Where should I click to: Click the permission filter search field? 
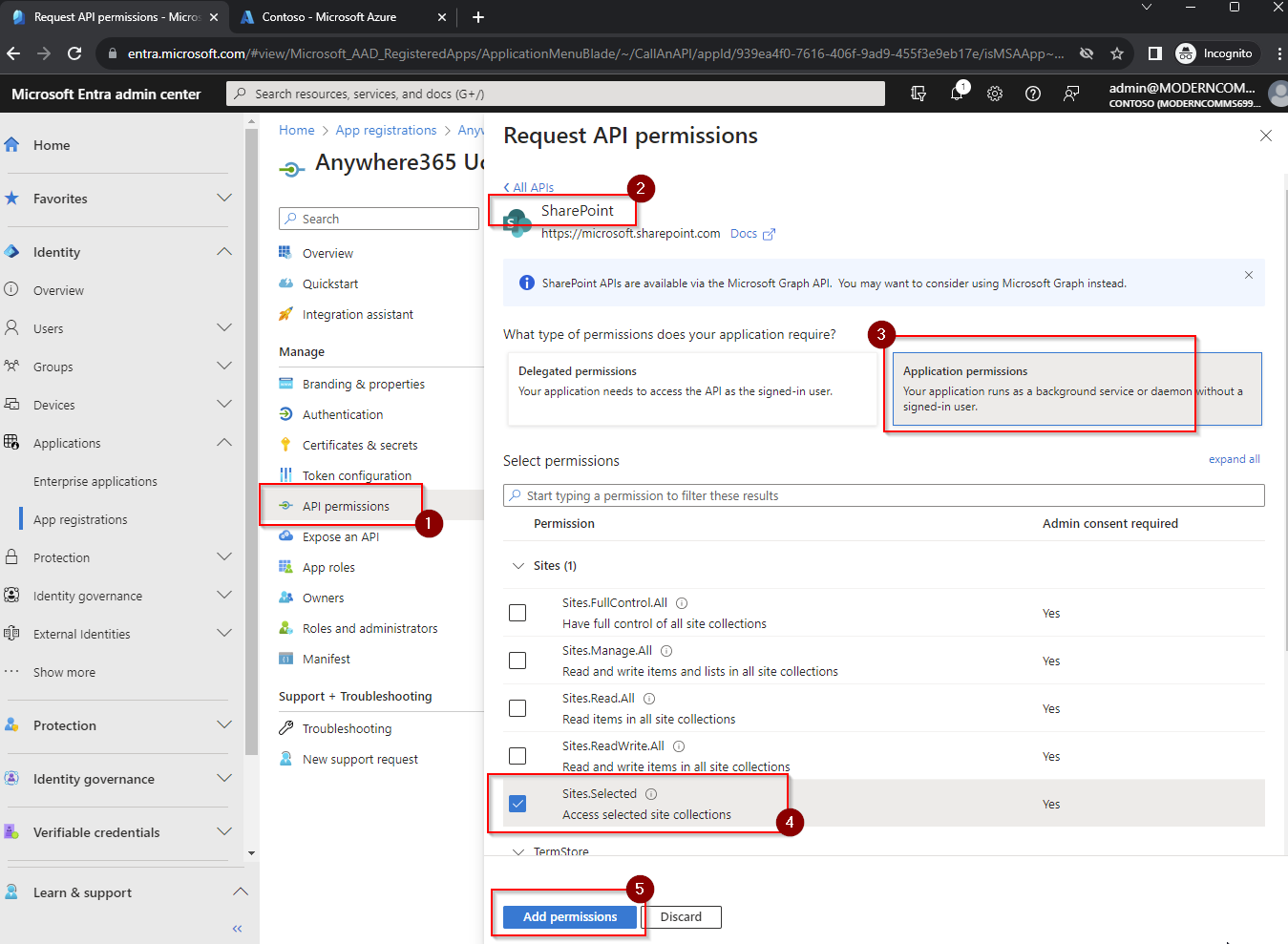click(x=883, y=495)
